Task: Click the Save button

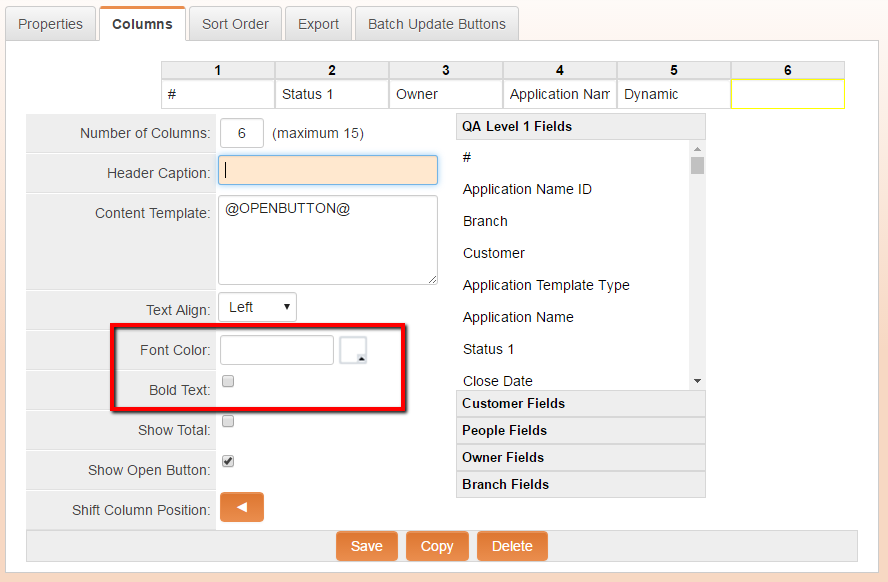Action: (366, 546)
